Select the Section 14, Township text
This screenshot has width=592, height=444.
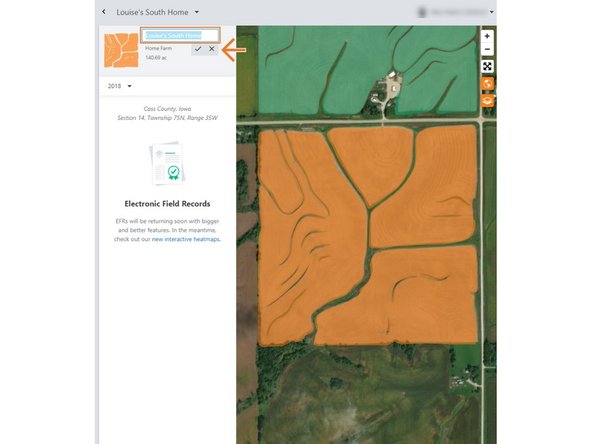[x=167, y=118]
